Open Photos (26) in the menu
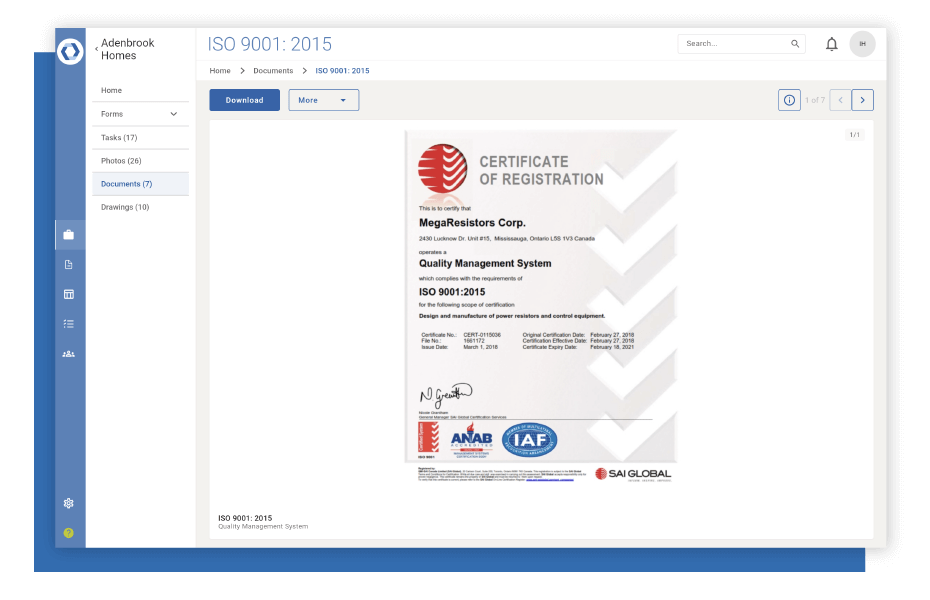 click(x=141, y=161)
